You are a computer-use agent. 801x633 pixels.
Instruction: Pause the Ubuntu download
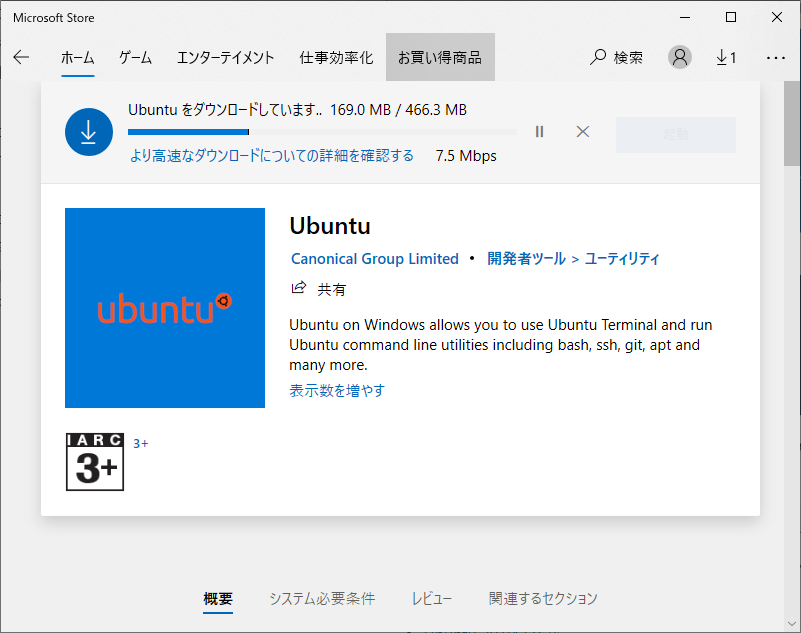(x=539, y=132)
